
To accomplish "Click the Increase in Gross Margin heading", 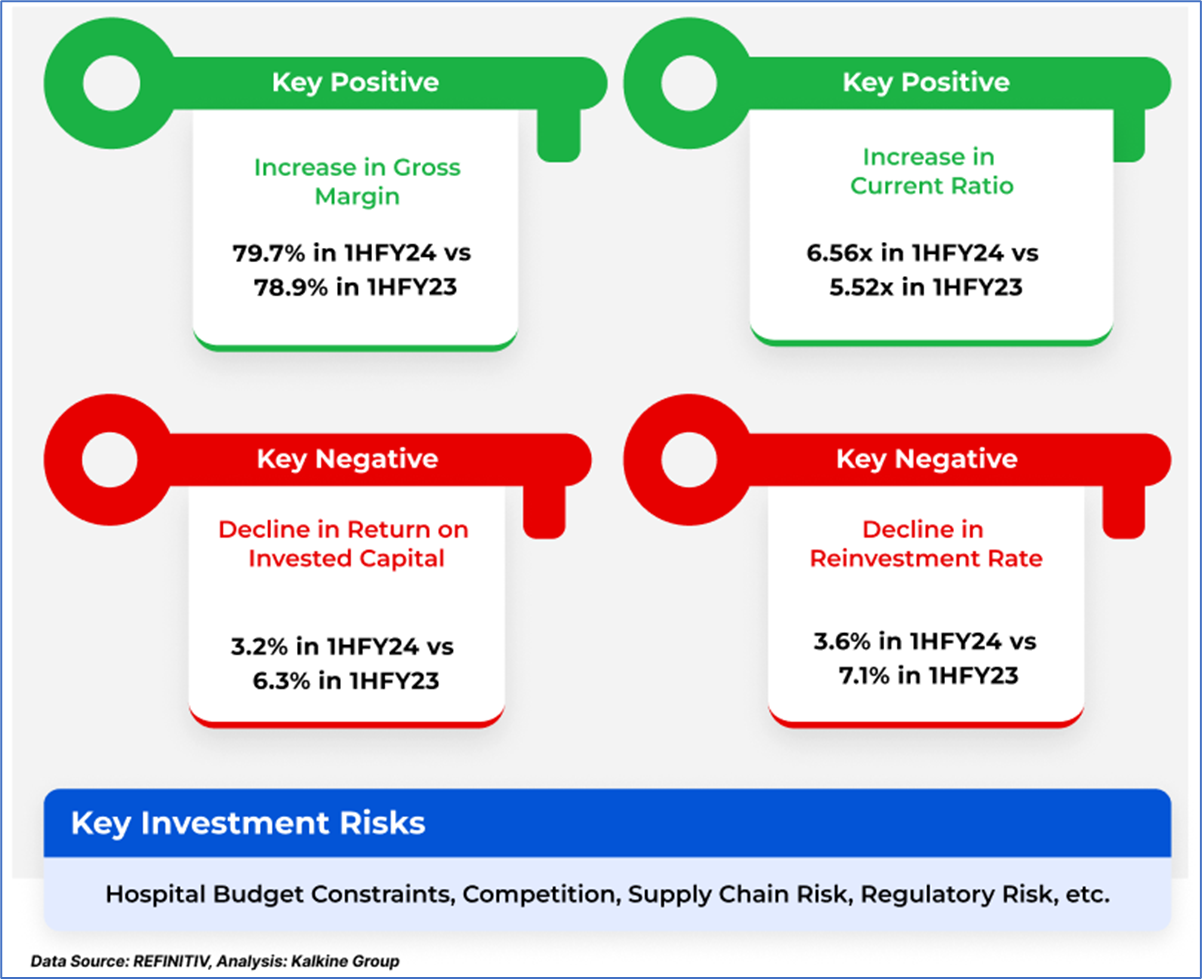I will (357, 181).
